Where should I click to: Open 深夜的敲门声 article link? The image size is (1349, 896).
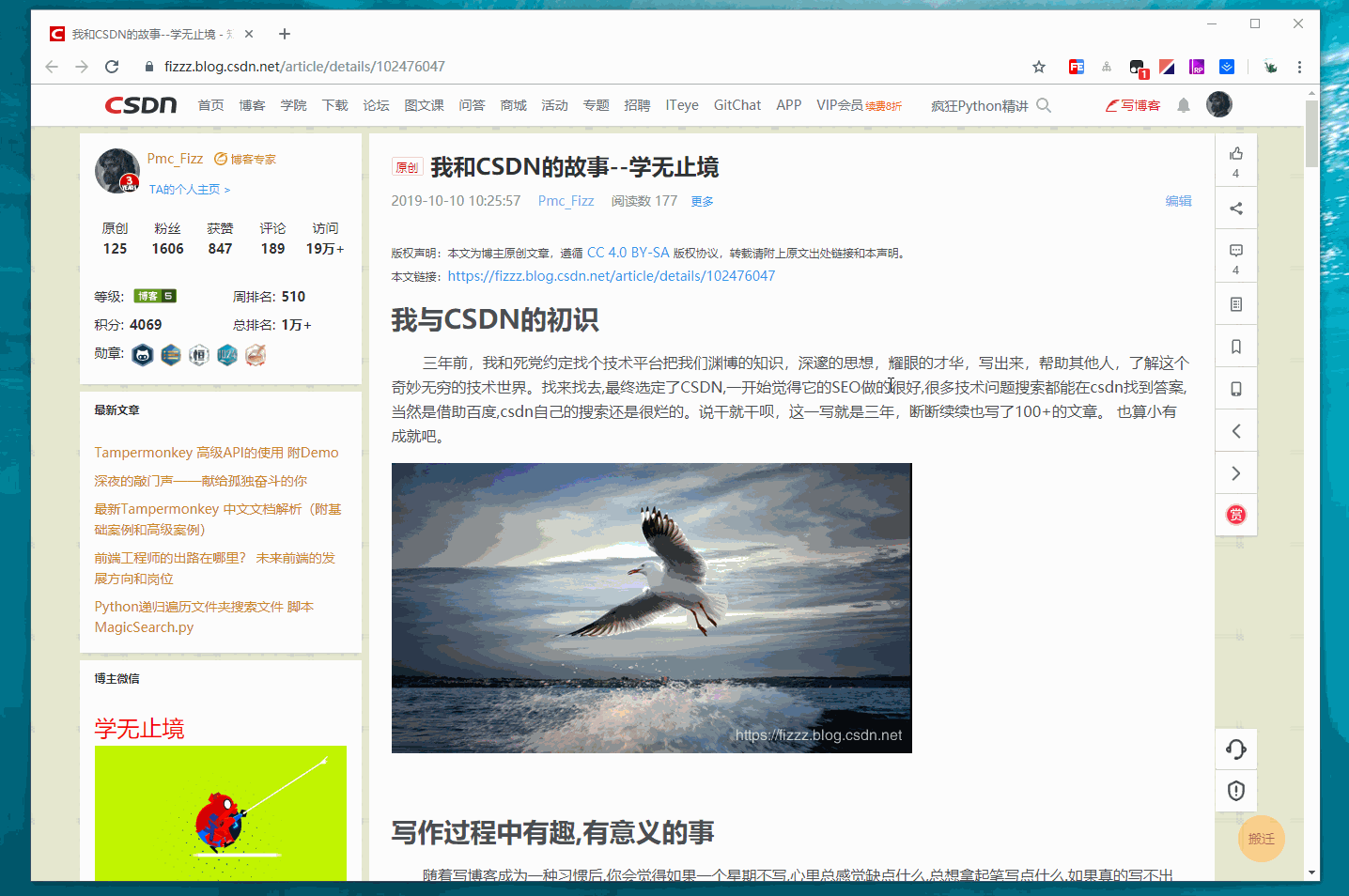201,481
